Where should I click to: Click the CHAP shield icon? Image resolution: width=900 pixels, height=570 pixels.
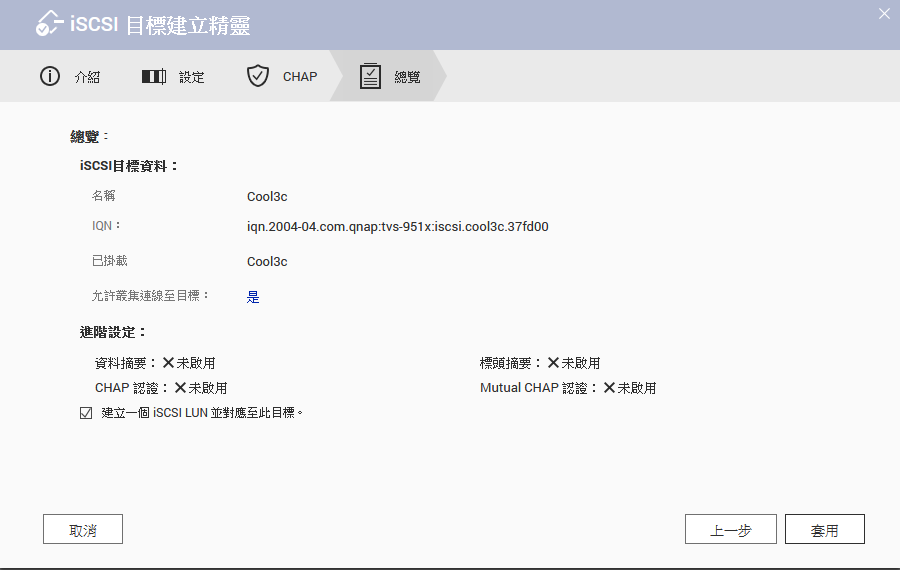(x=258, y=77)
